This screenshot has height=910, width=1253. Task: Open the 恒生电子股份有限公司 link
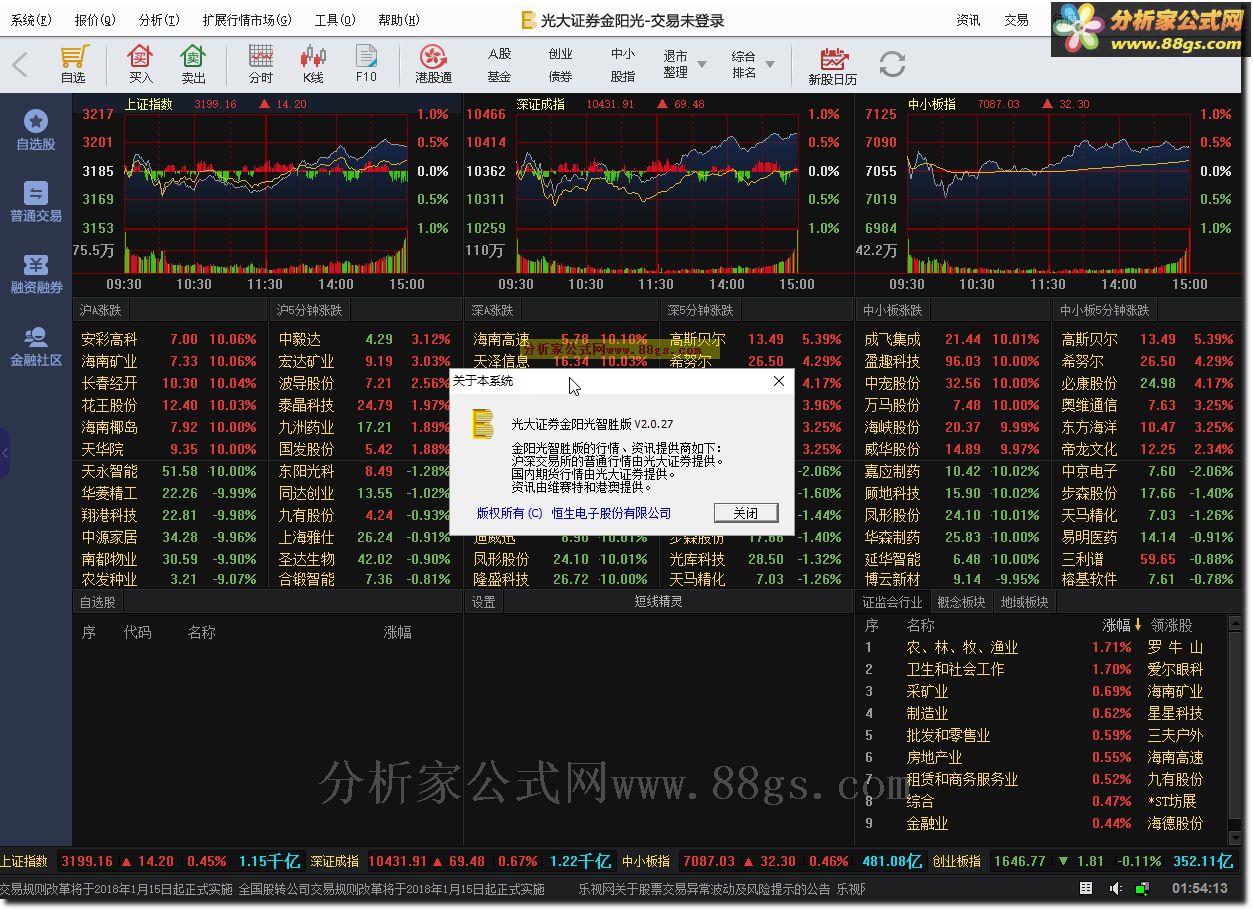(611, 513)
